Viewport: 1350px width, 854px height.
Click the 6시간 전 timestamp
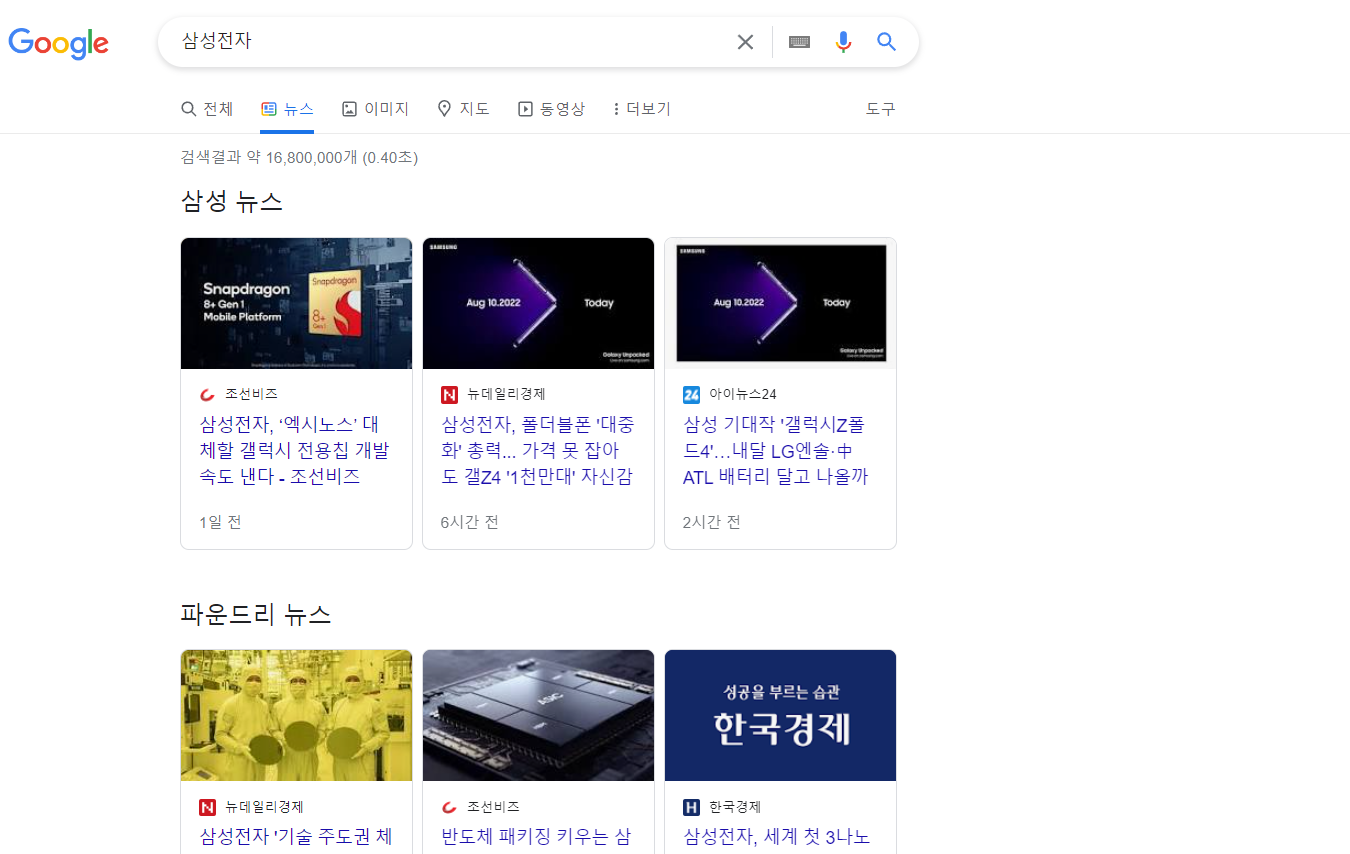click(470, 522)
